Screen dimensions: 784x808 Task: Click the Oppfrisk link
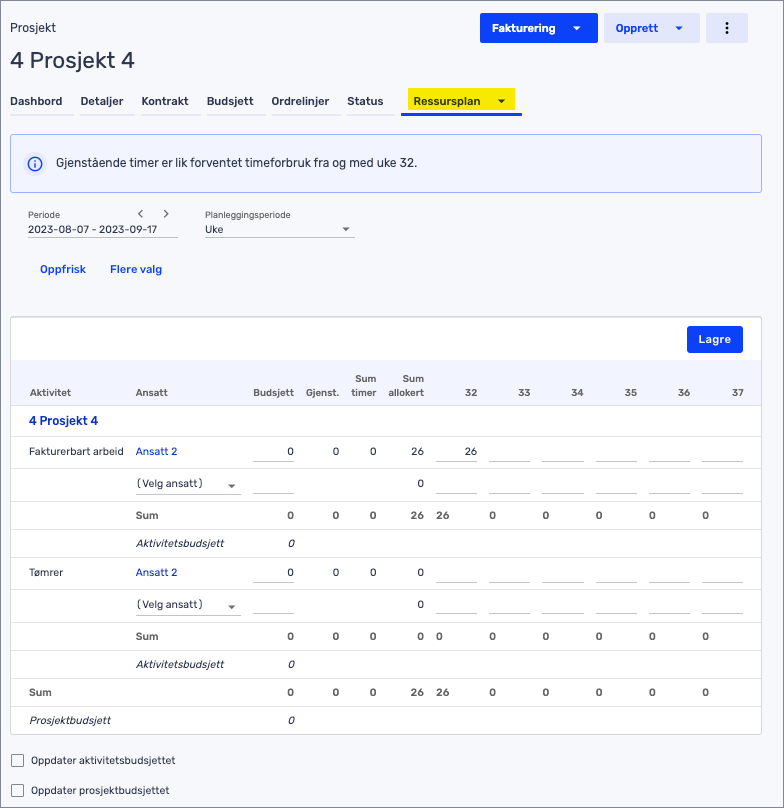[x=63, y=269]
